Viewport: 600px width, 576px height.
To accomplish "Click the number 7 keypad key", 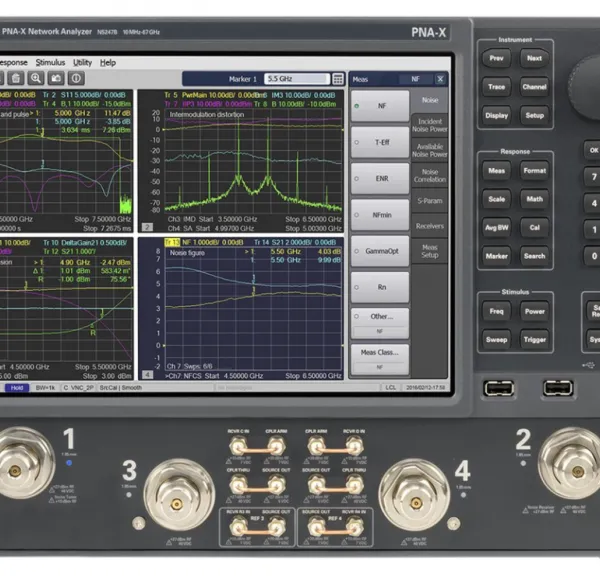I will click(x=592, y=177).
